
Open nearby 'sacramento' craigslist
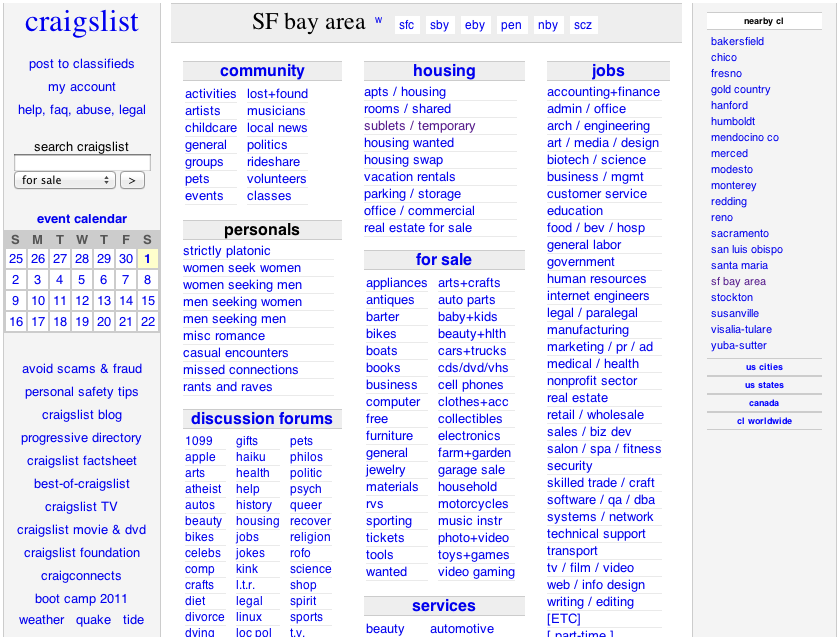739,233
